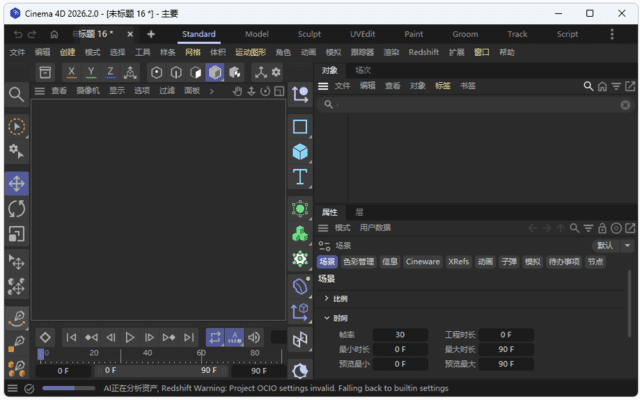
Task: Toggle record keyframe diamond button
Action: pos(45,338)
